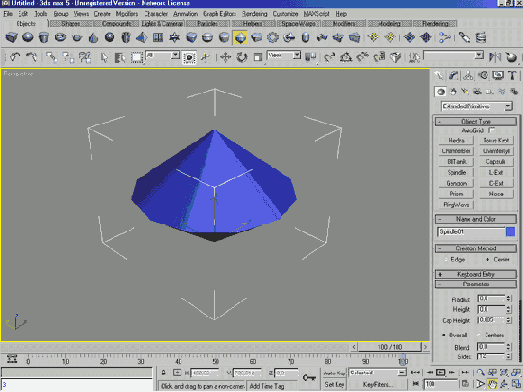This screenshot has height=392, width=523.
Task: Click the Cylinder primitive icon
Action: tap(44, 37)
